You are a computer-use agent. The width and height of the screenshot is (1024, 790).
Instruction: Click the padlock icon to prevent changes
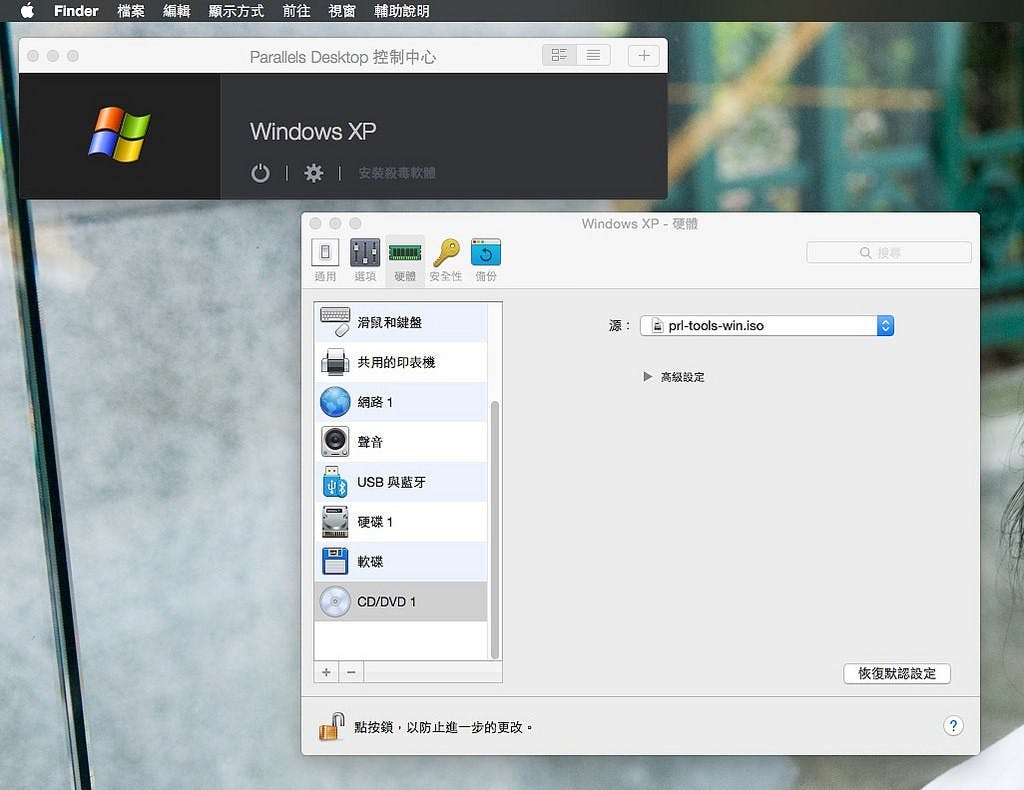(x=332, y=727)
